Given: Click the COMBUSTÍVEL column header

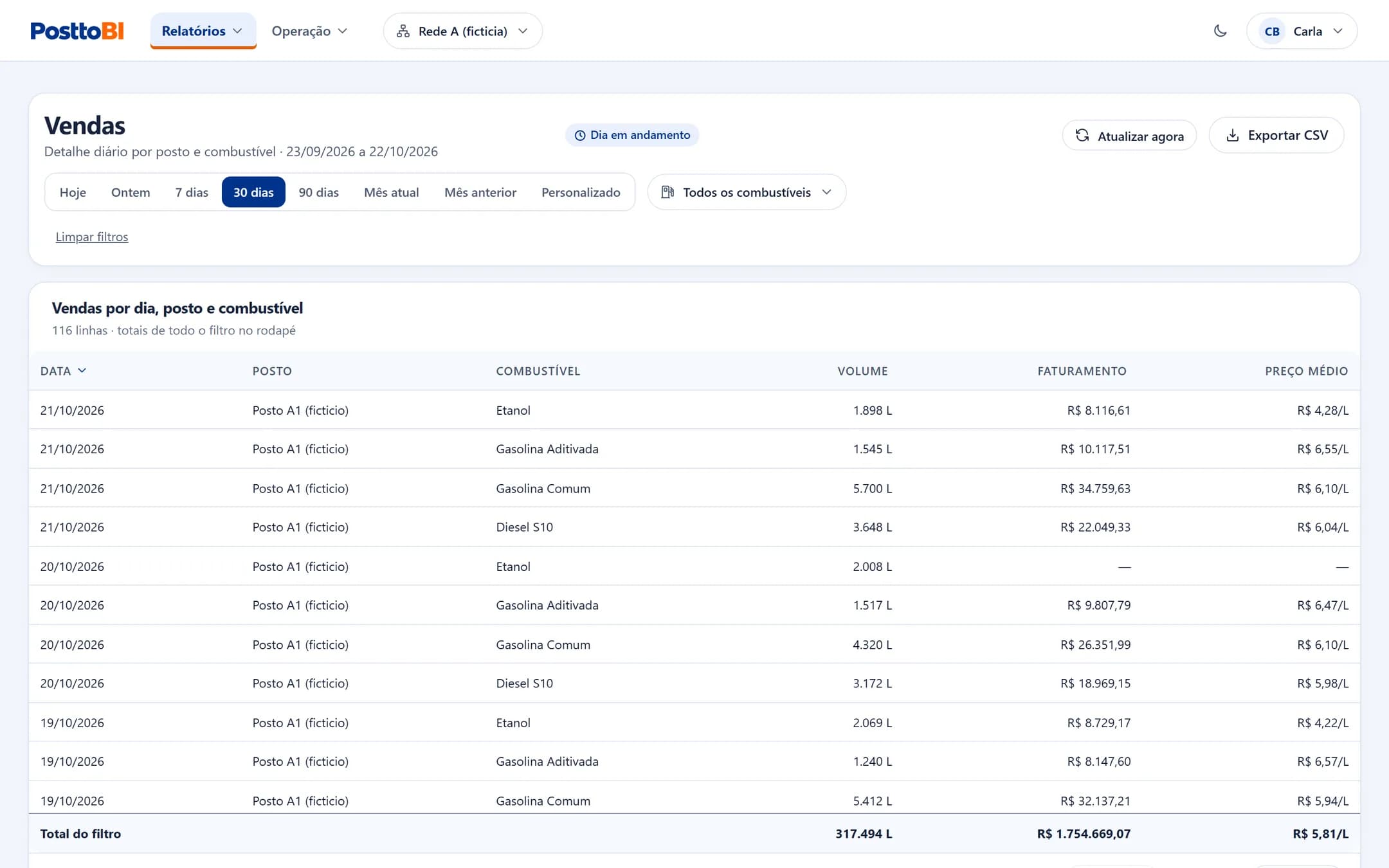Looking at the screenshot, I should click(538, 371).
